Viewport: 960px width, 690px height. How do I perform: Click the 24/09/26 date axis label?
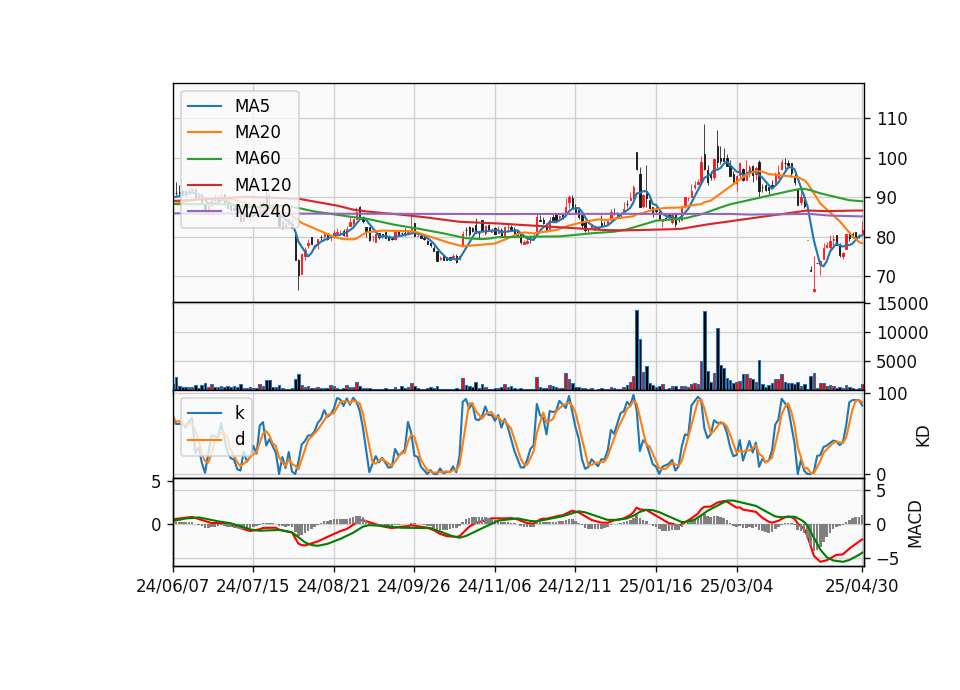click(413, 586)
